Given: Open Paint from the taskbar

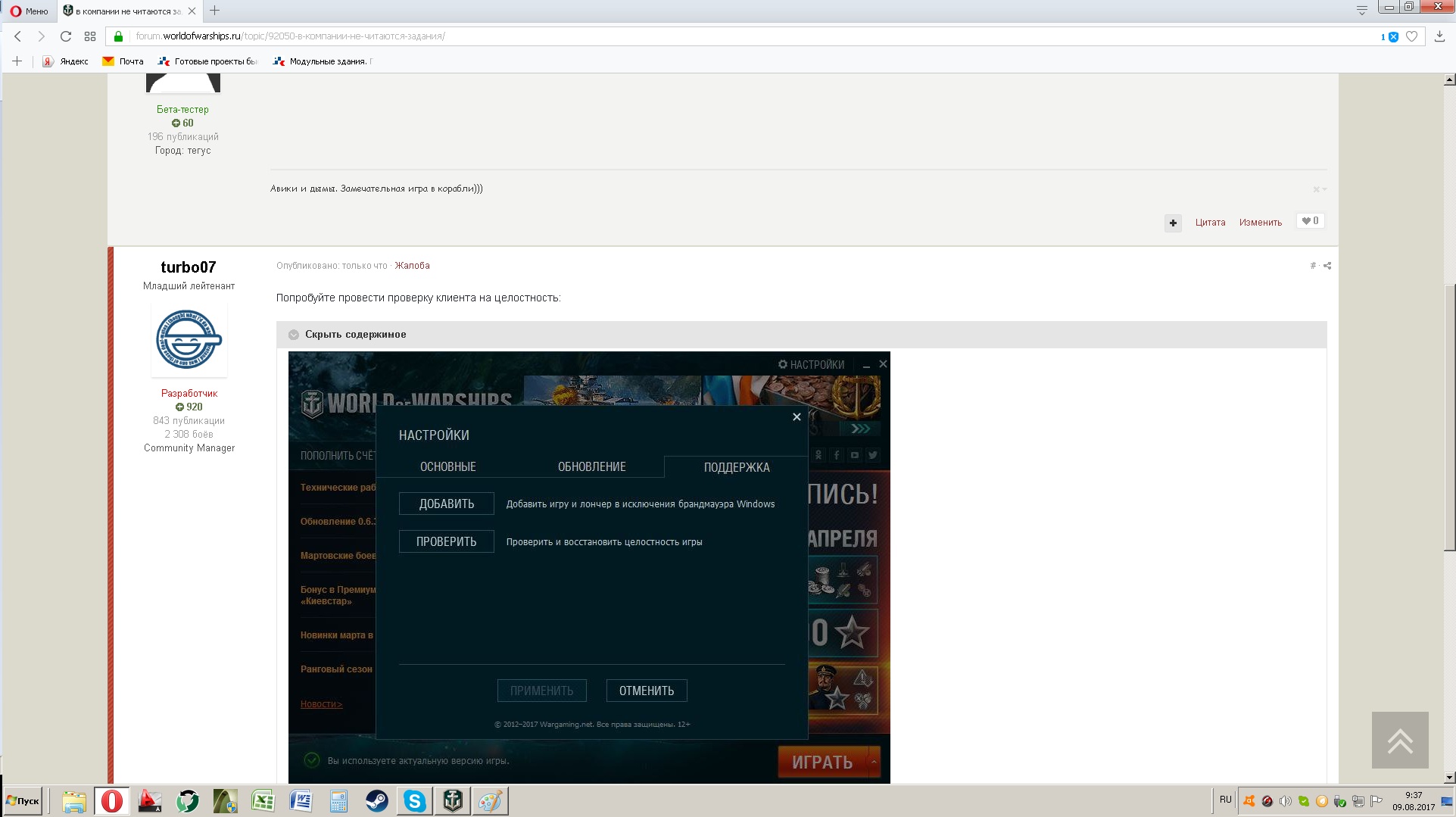Looking at the screenshot, I should 490,801.
